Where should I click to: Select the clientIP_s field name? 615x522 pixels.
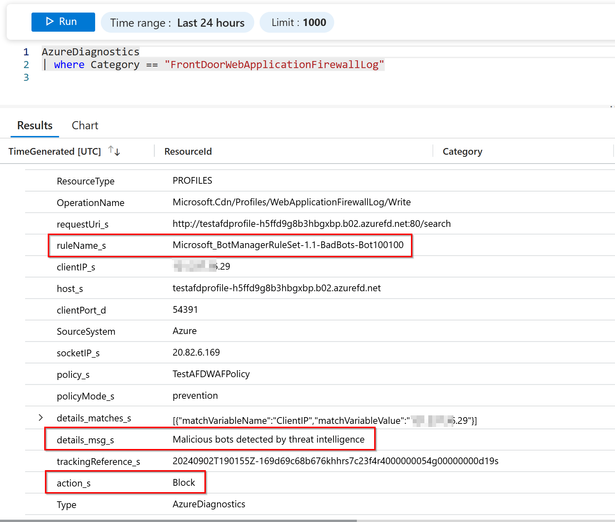pyautogui.click(x=76, y=267)
